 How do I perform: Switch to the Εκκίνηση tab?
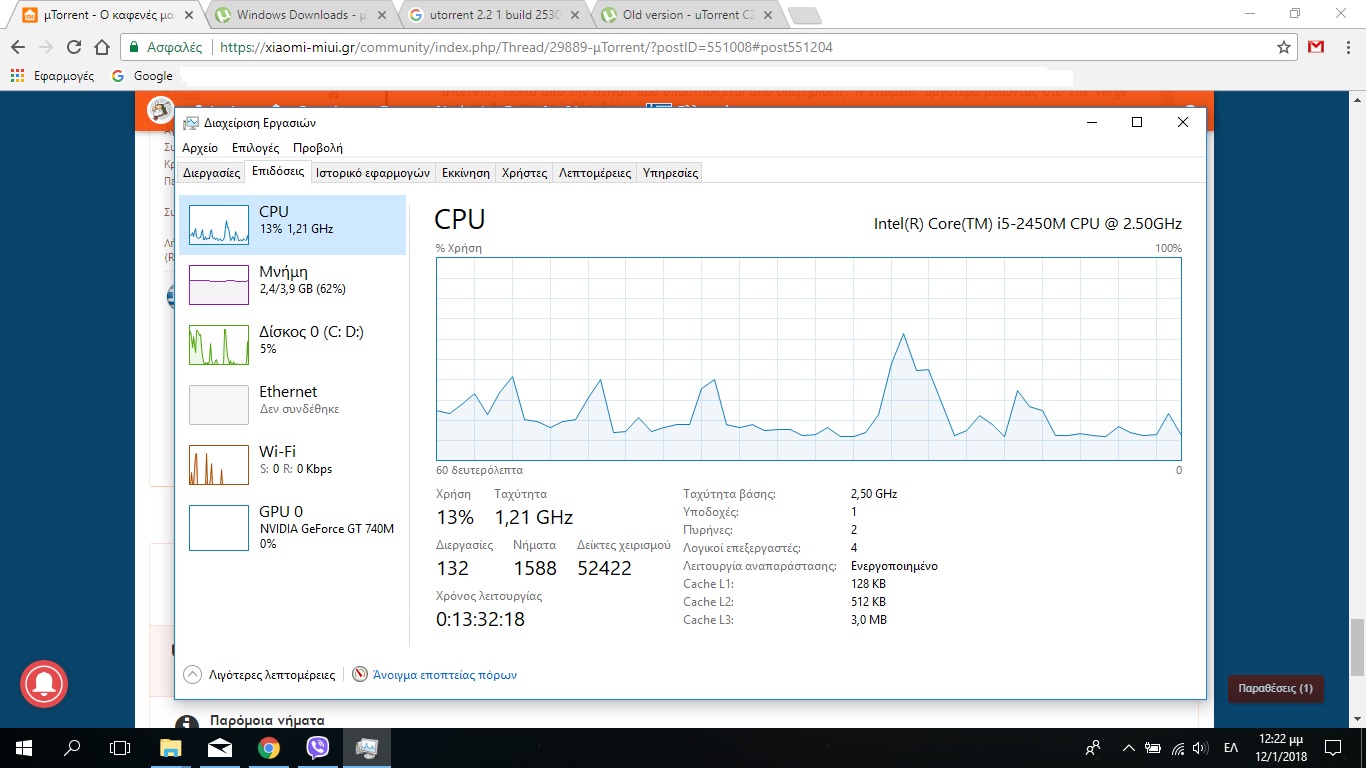(x=466, y=173)
